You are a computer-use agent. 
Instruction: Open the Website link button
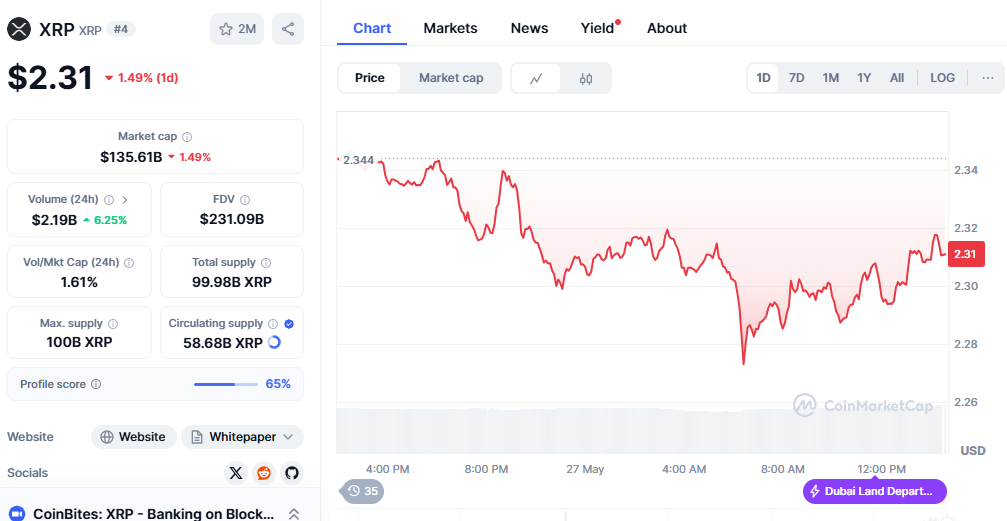[134, 437]
